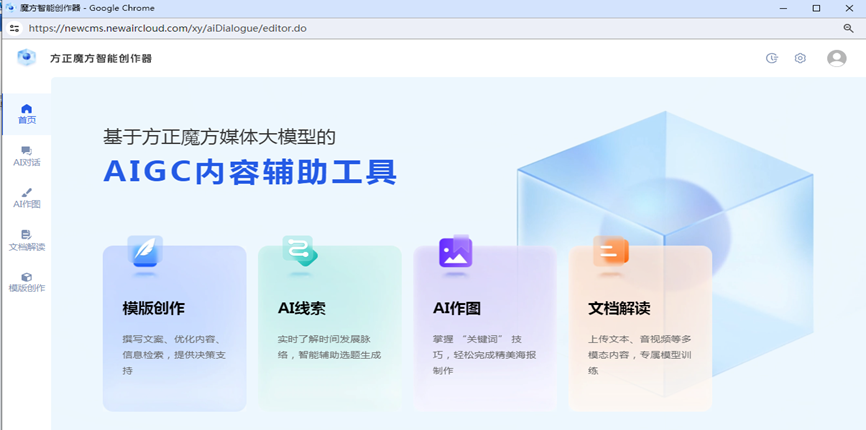Viewport: 866px width, 430px height.
Task: Open the AI对话 sidebar item
Action: pos(27,157)
